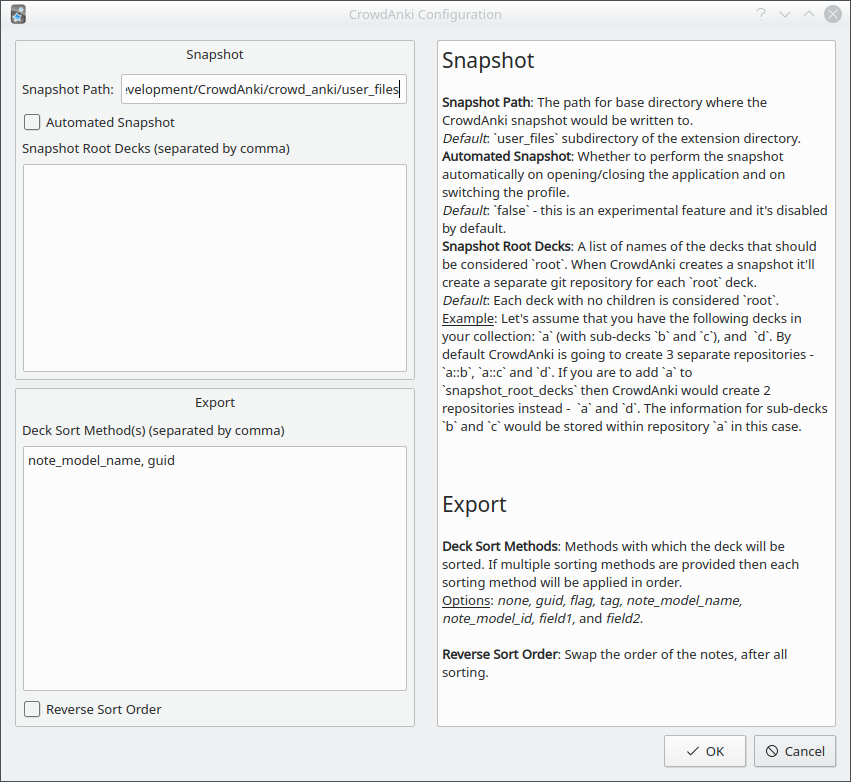Click the Deck Sort Methods text area

pos(215,568)
